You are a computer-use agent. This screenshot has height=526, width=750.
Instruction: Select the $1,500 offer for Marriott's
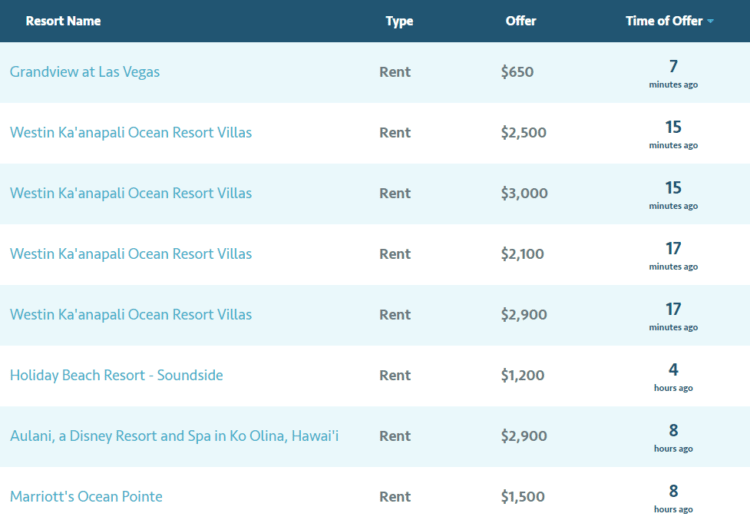pos(523,497)
